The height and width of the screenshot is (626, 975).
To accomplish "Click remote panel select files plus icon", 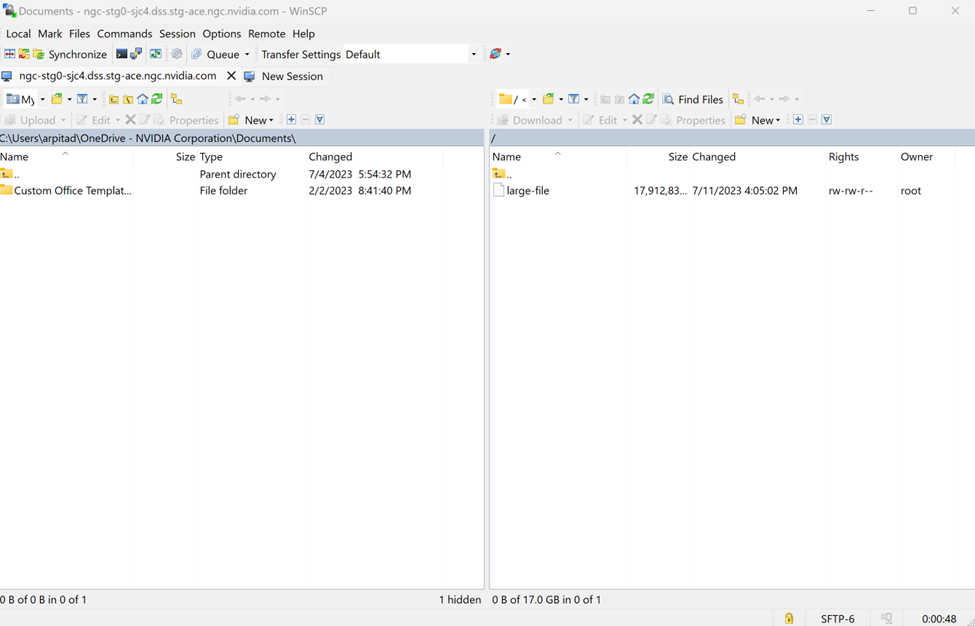I will 798,119.
